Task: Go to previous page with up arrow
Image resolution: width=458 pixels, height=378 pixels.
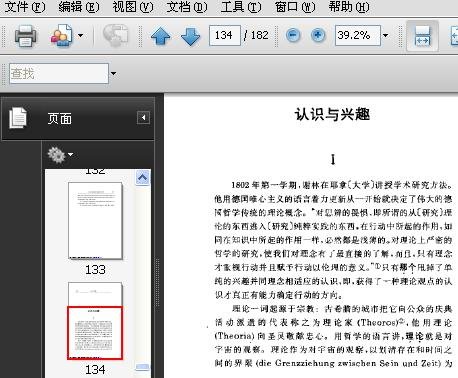Action: 160,36
